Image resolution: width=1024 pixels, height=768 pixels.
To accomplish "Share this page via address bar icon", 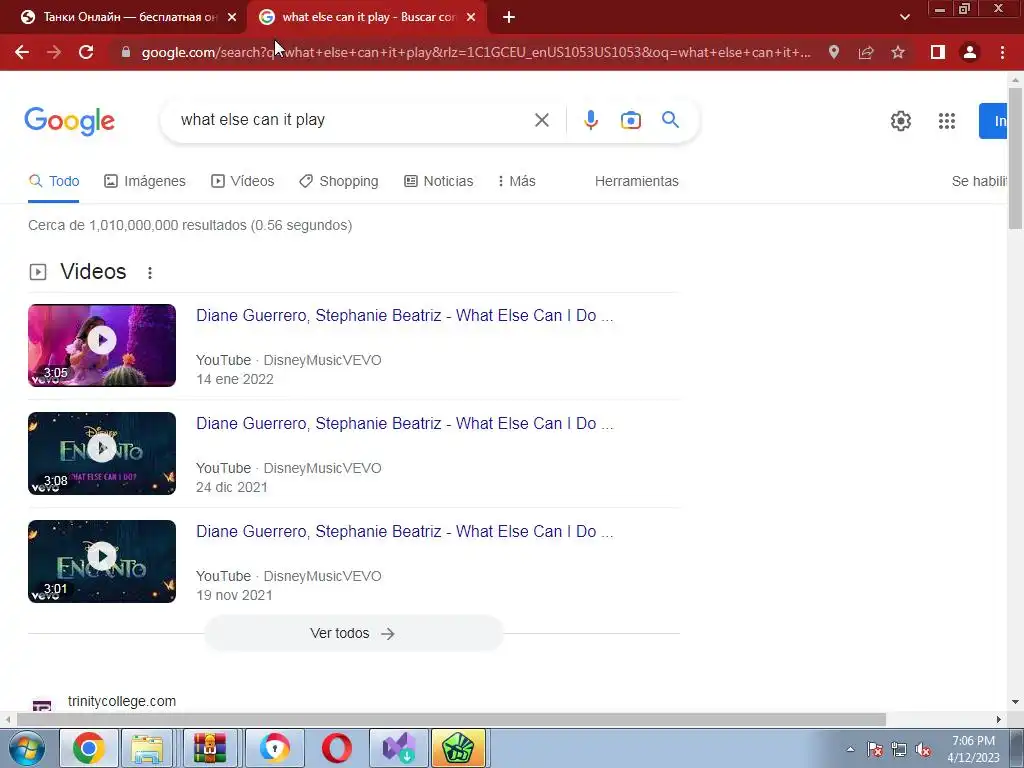I will point(866,52).
